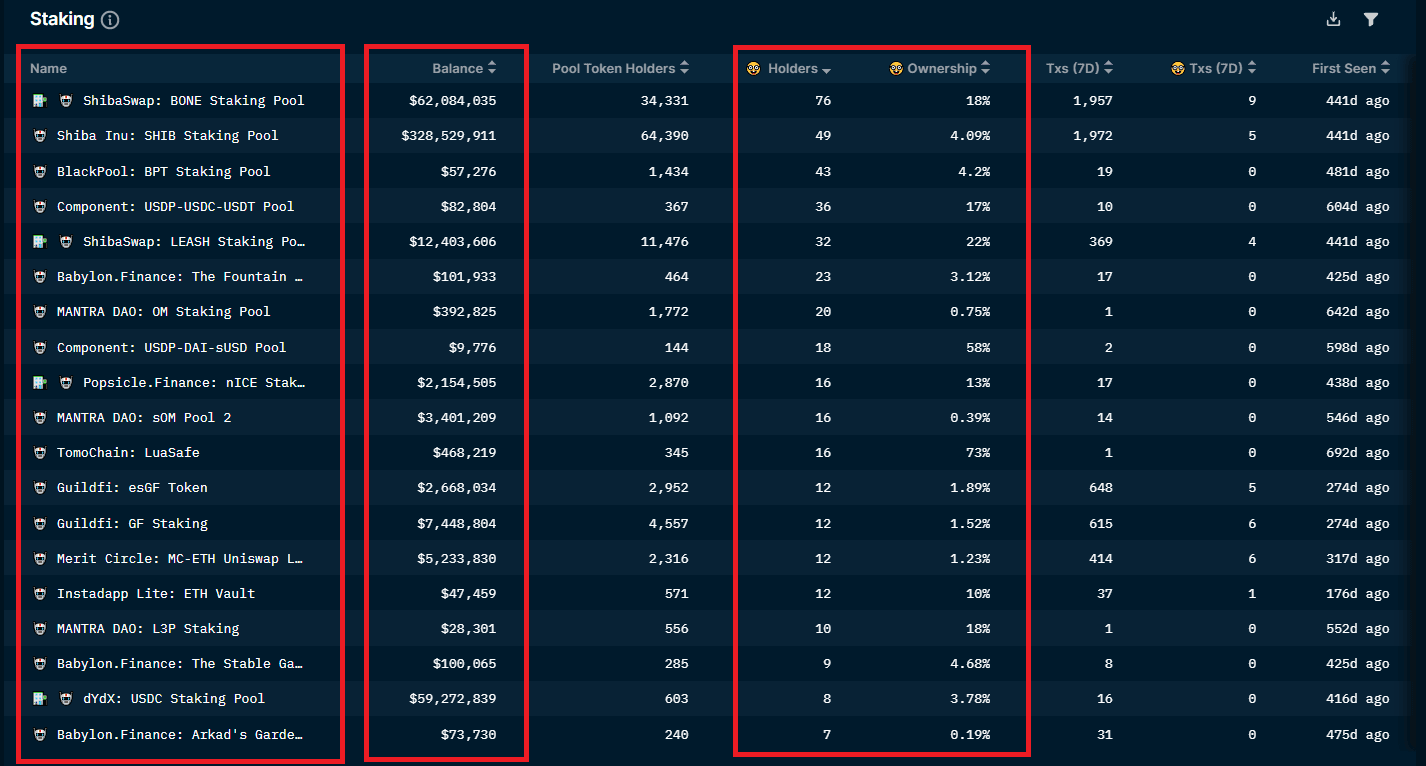This screenshot has width=1426, height=766.
Task: Open Instadapp Lite: ETH Vault
Action: pyautogui.click(x=156, y=594)
